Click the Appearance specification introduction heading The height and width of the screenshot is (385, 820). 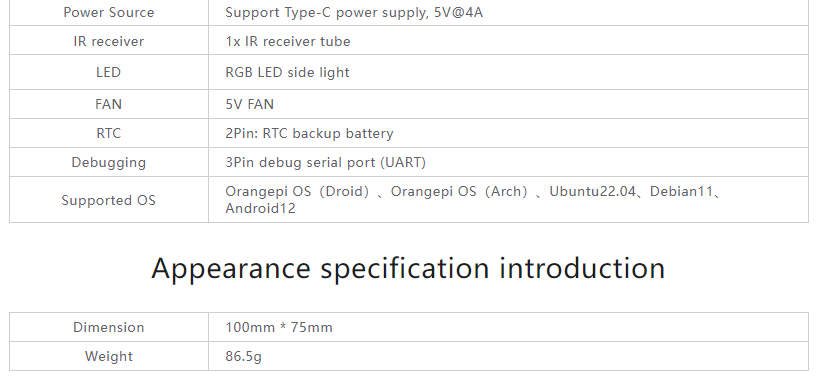coord(408,269)
